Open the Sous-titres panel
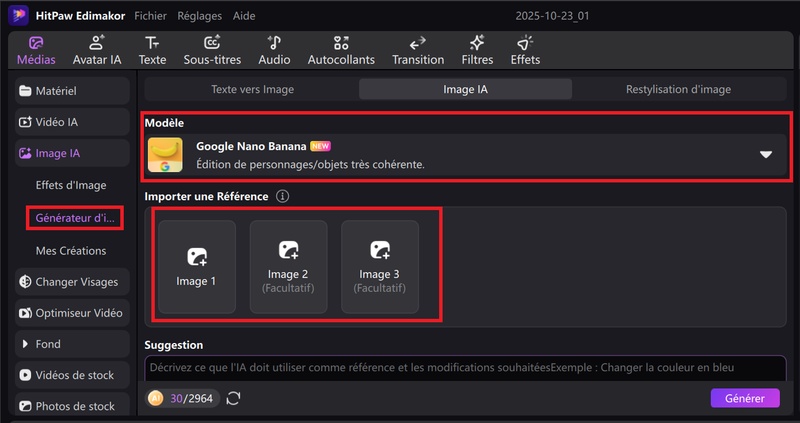Viewport: 800px width, 423px height. tap(212, 50)
